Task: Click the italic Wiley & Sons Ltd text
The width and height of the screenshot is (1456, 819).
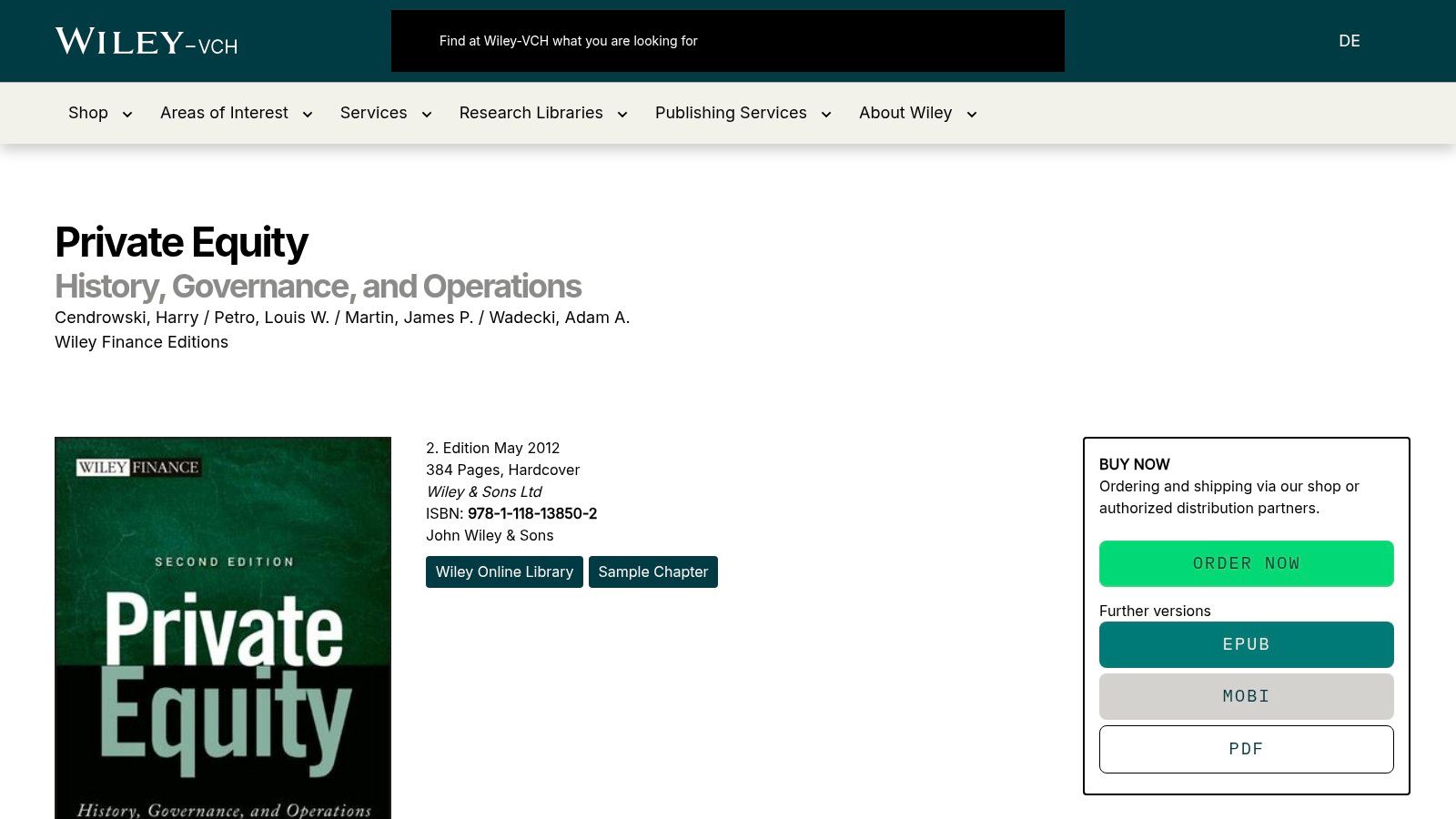Action: tap(484, 491)
